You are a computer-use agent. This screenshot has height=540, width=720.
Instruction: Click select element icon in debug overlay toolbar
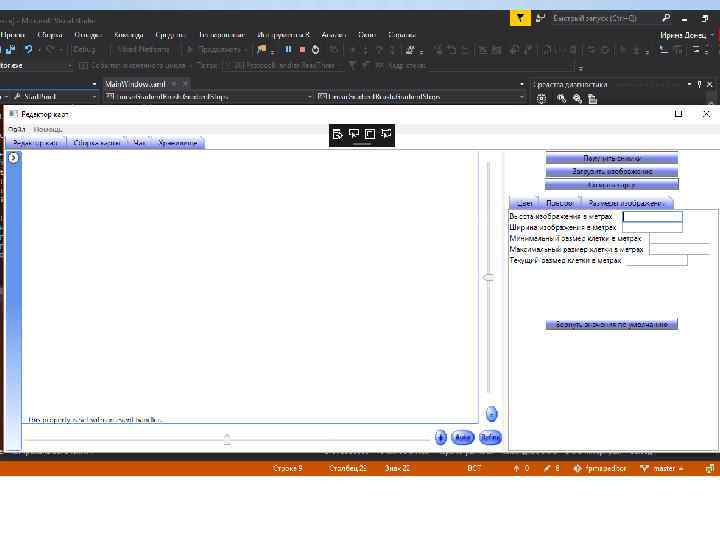pos(354,134)
